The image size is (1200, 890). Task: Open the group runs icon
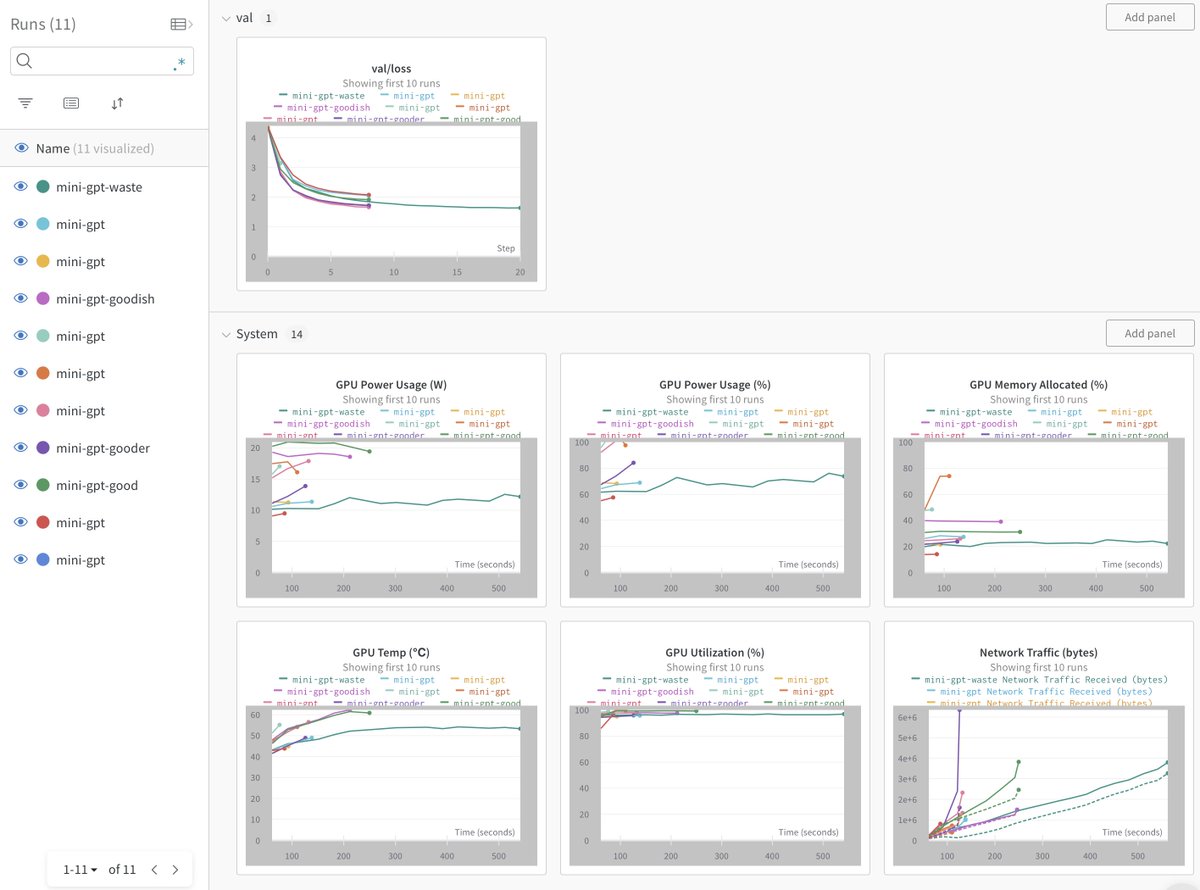coord(71,103)
